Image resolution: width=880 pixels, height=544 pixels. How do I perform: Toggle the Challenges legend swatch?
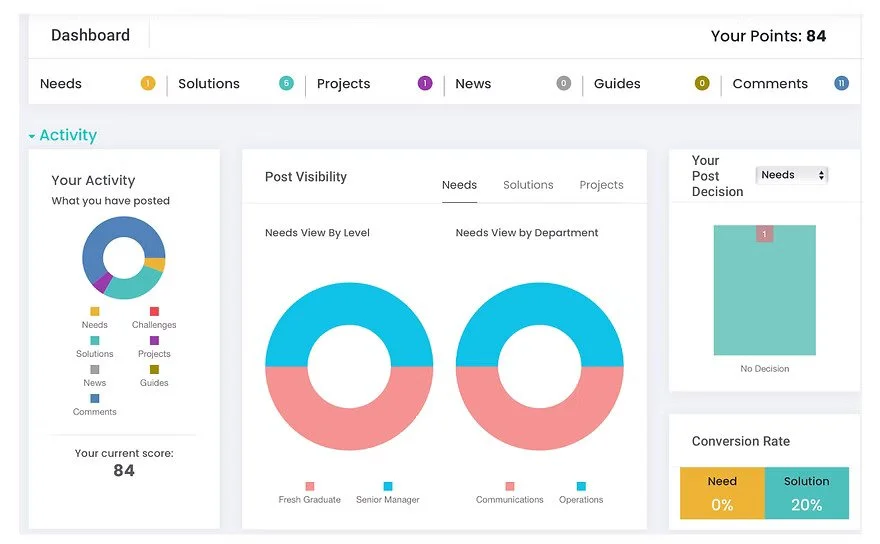click(x=154, y=311)
